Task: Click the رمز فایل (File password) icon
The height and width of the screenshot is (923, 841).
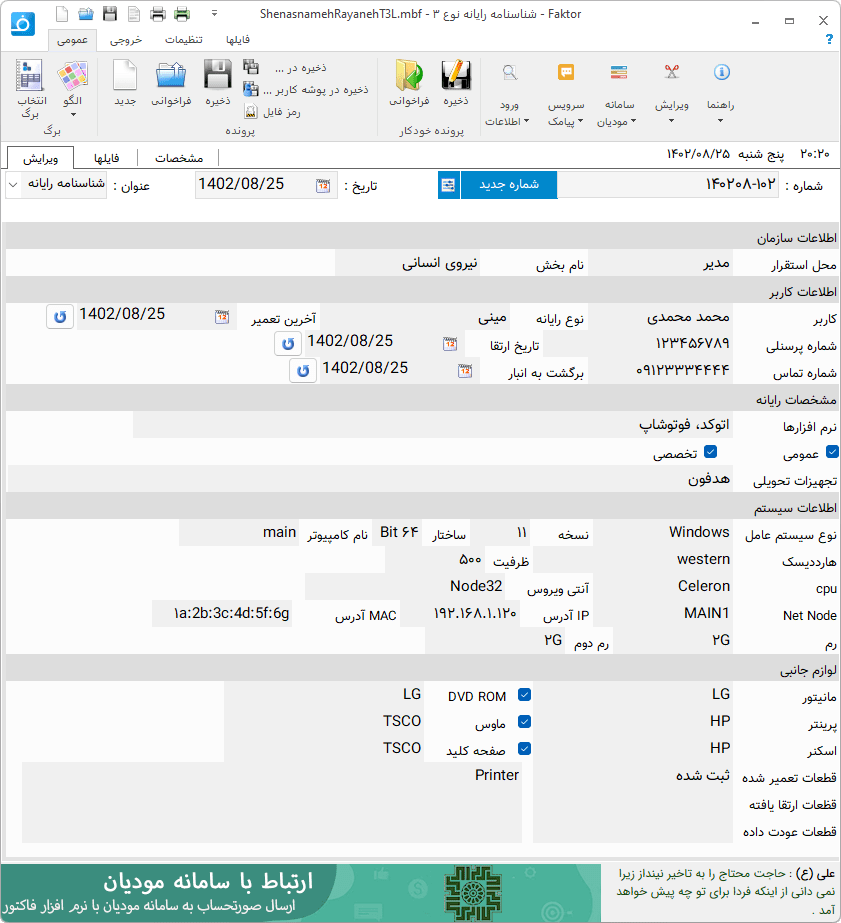Action: [251, 112]
